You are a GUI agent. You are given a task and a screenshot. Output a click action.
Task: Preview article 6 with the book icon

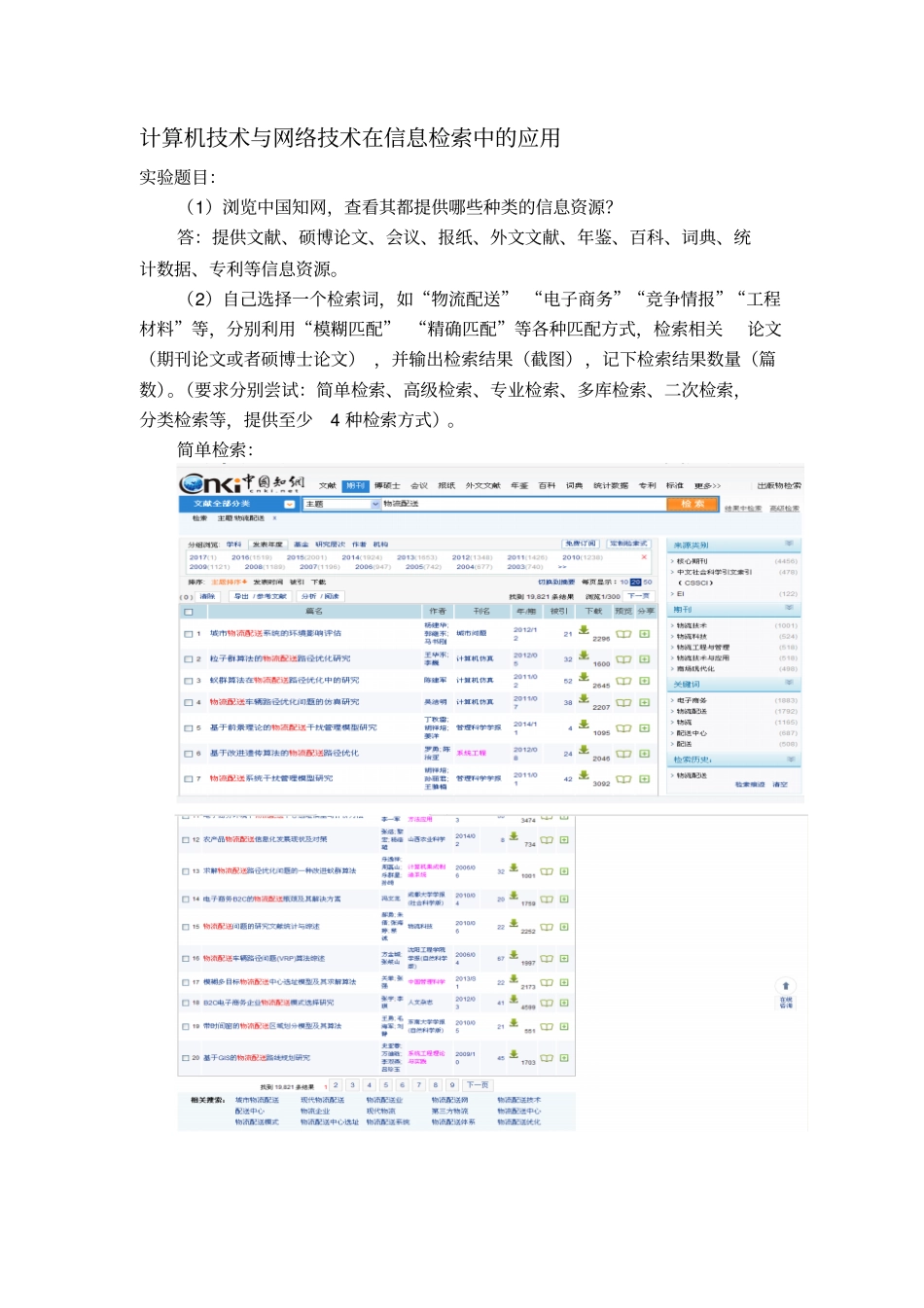tap(623, 754)
